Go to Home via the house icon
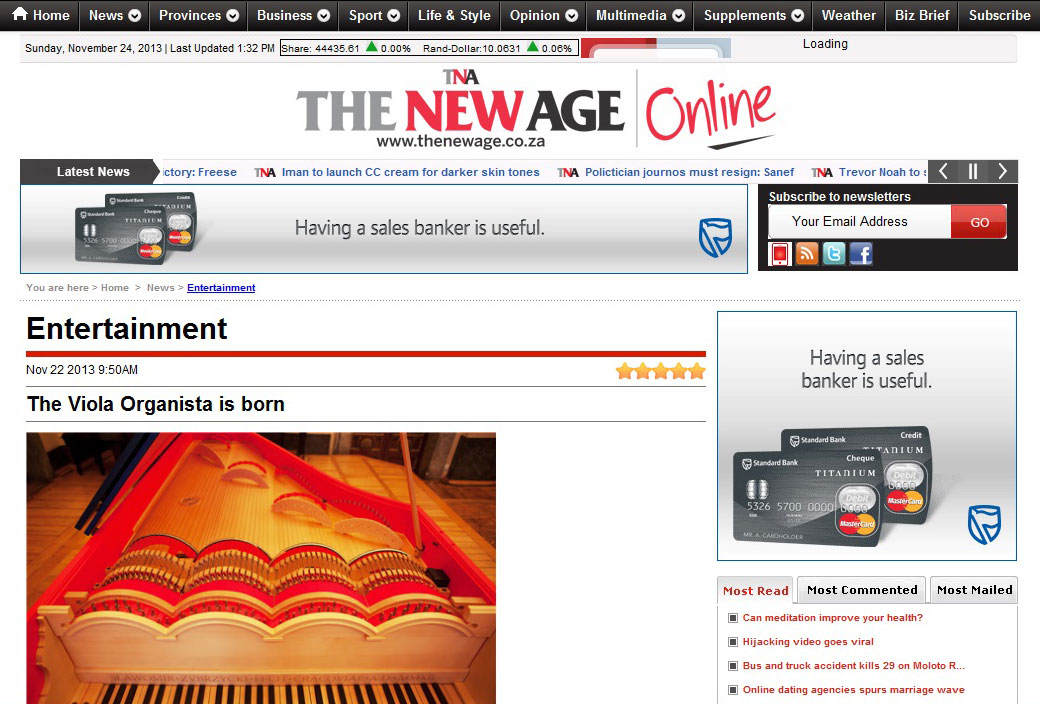This screenshot has width=1040, height=704. tap(20, 14)
